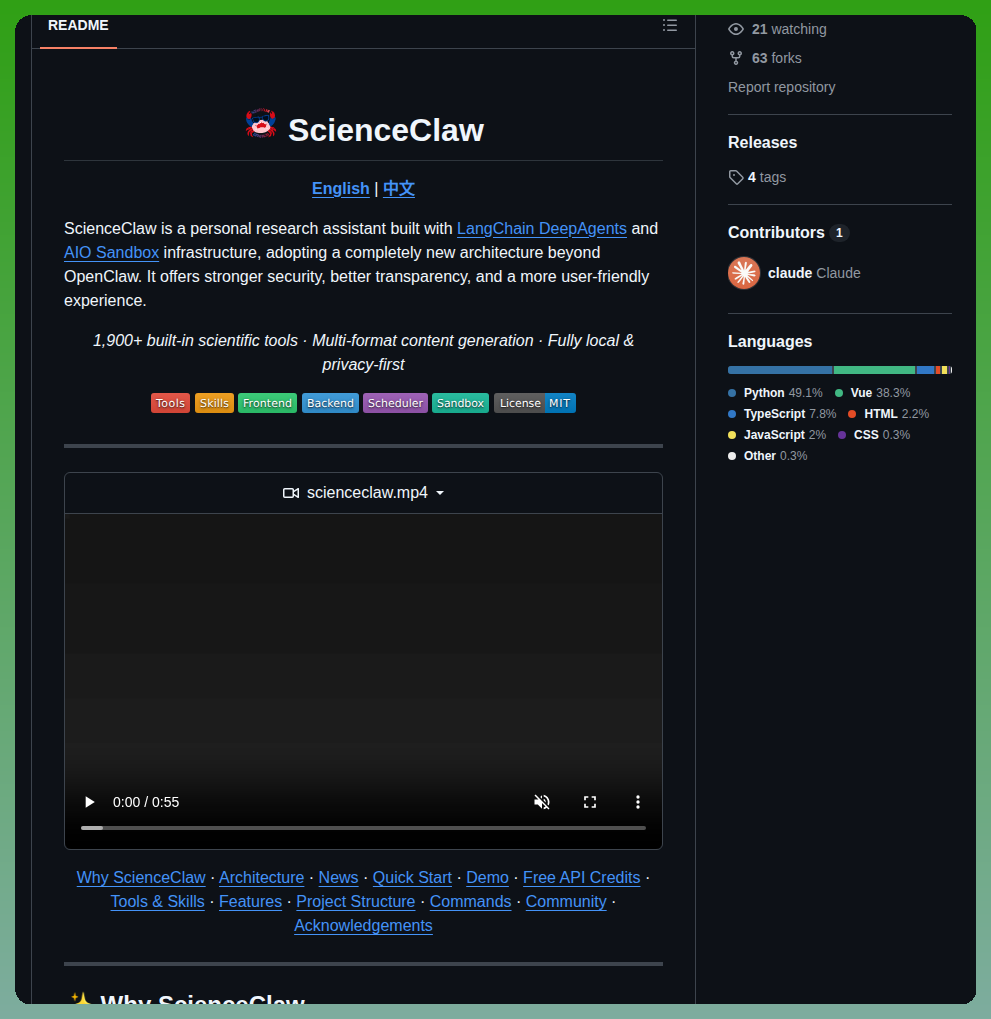Image resolution: width=991 pixels, height=1019 pixels.
Task: Enter fullscreen for the video
Action: [589, 802]
